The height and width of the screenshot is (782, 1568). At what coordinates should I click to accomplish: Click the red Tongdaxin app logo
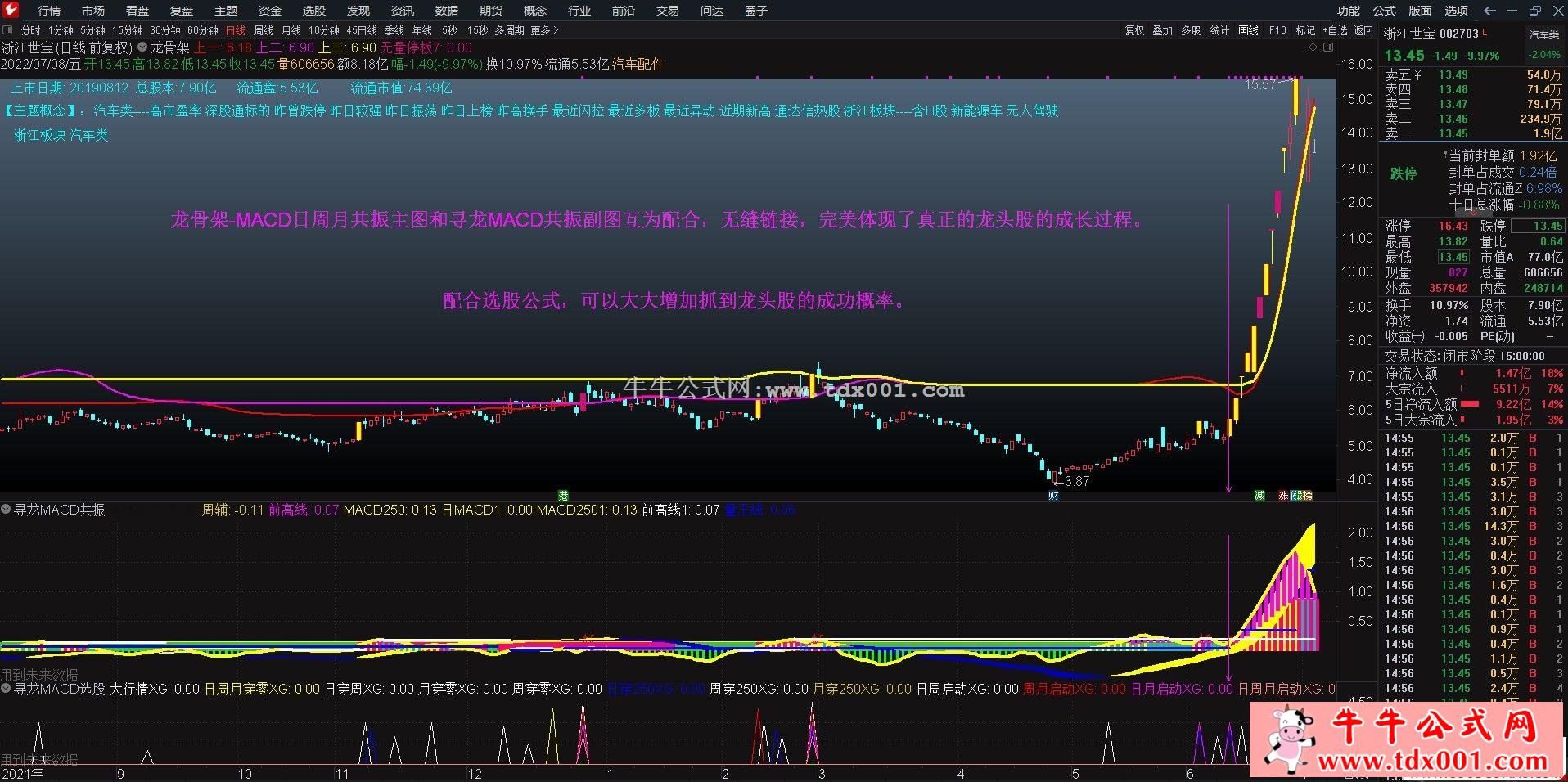11,10
